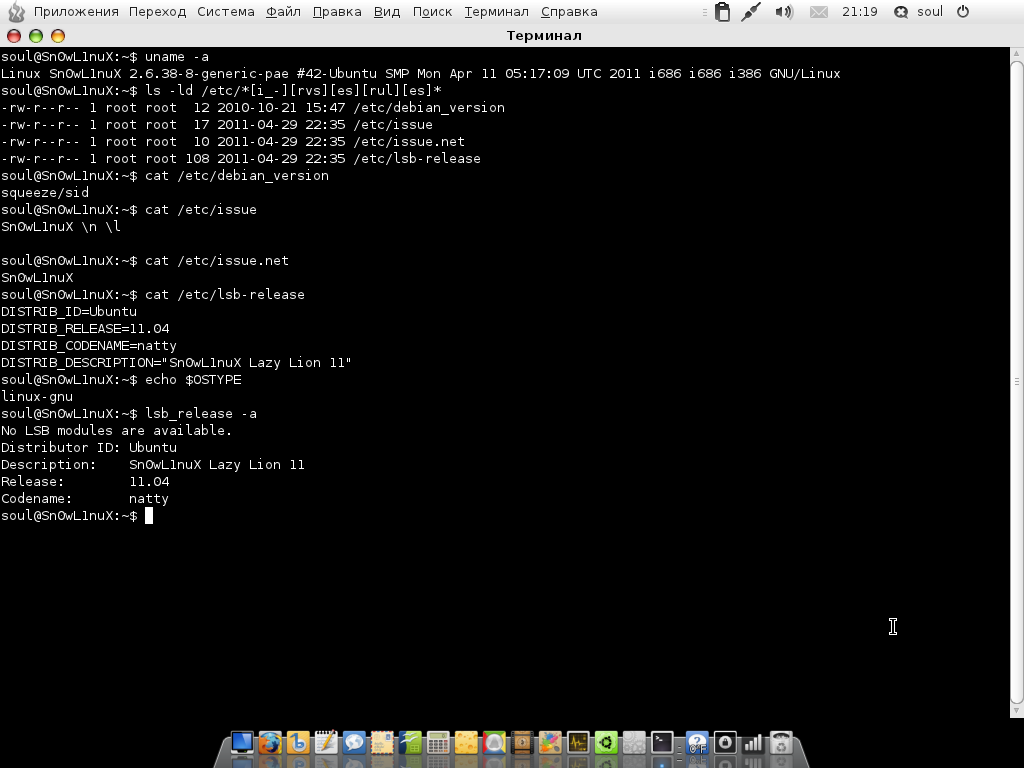This screenshot has height=768, width=1024.
Task: Open the Система menu
Action: (226, 12)
